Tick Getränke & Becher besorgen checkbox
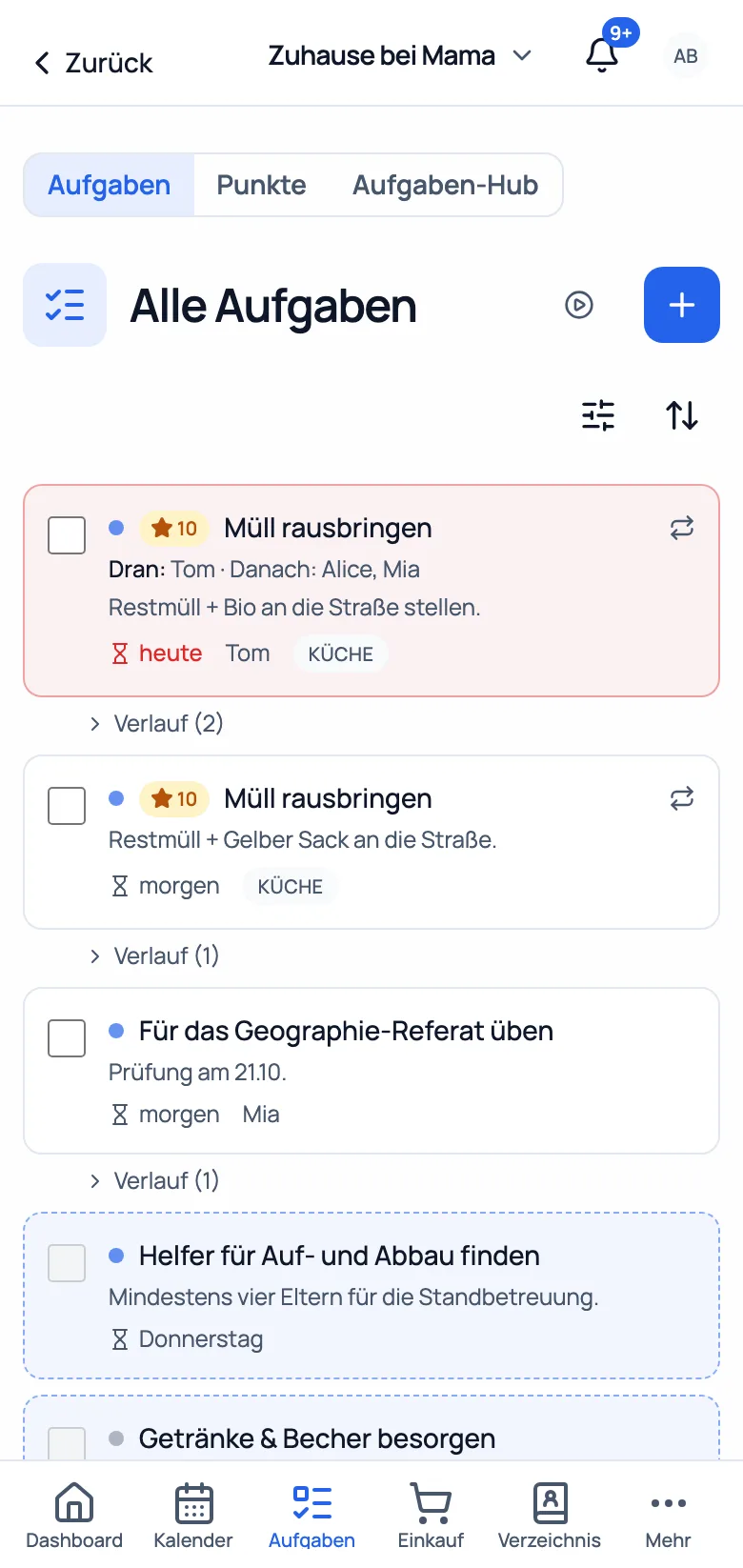 (67, 1443)
